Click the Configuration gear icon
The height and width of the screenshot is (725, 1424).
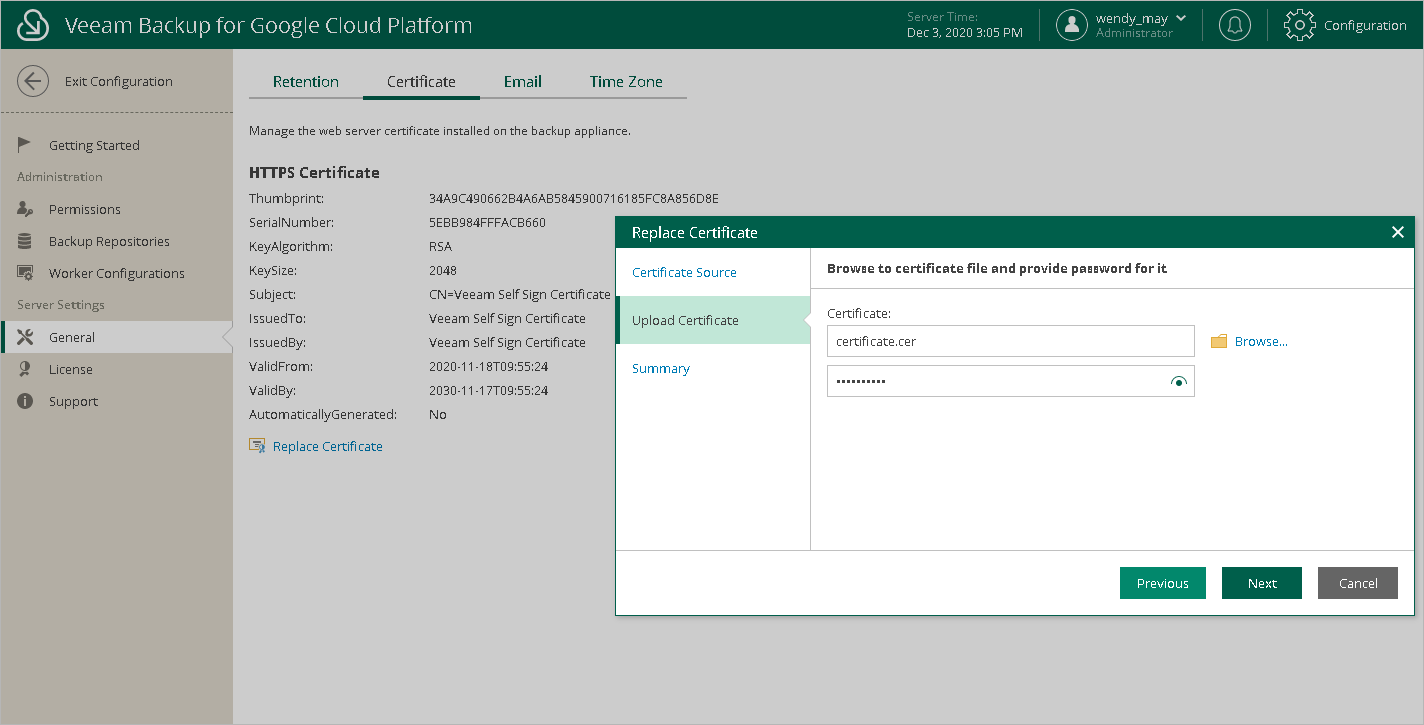pos(1299,25)
